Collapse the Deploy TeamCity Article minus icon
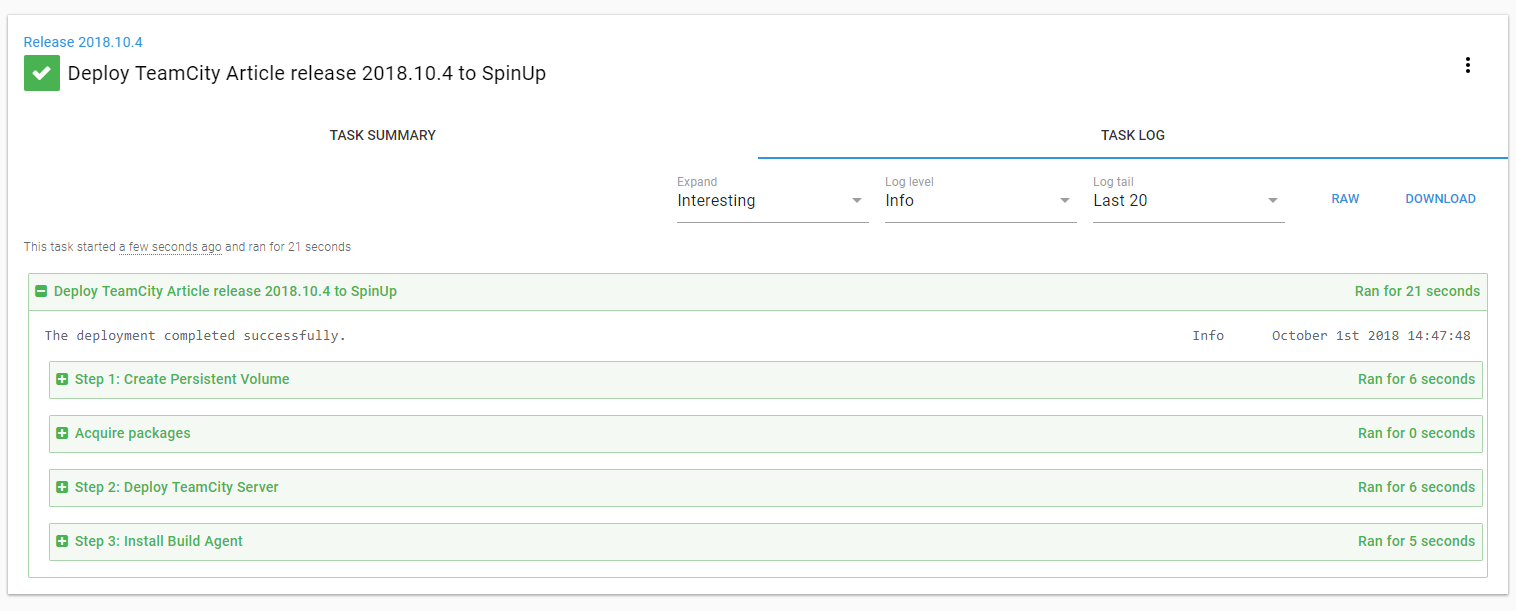This screenshot has width=1516, height=611. tap(41, 292)
